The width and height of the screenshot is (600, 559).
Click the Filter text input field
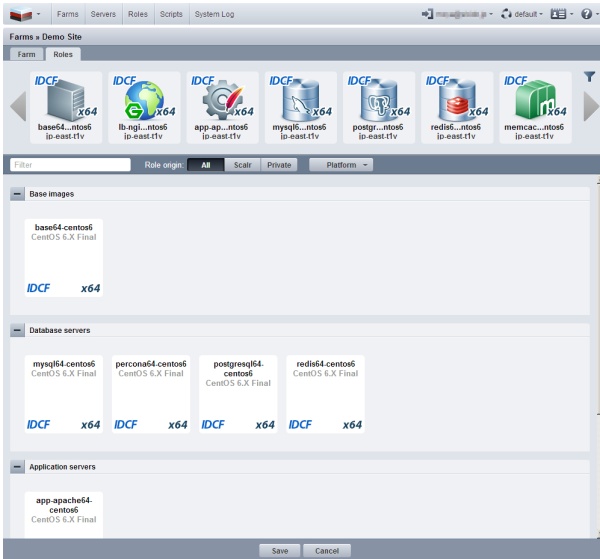(x=70, y=164)
